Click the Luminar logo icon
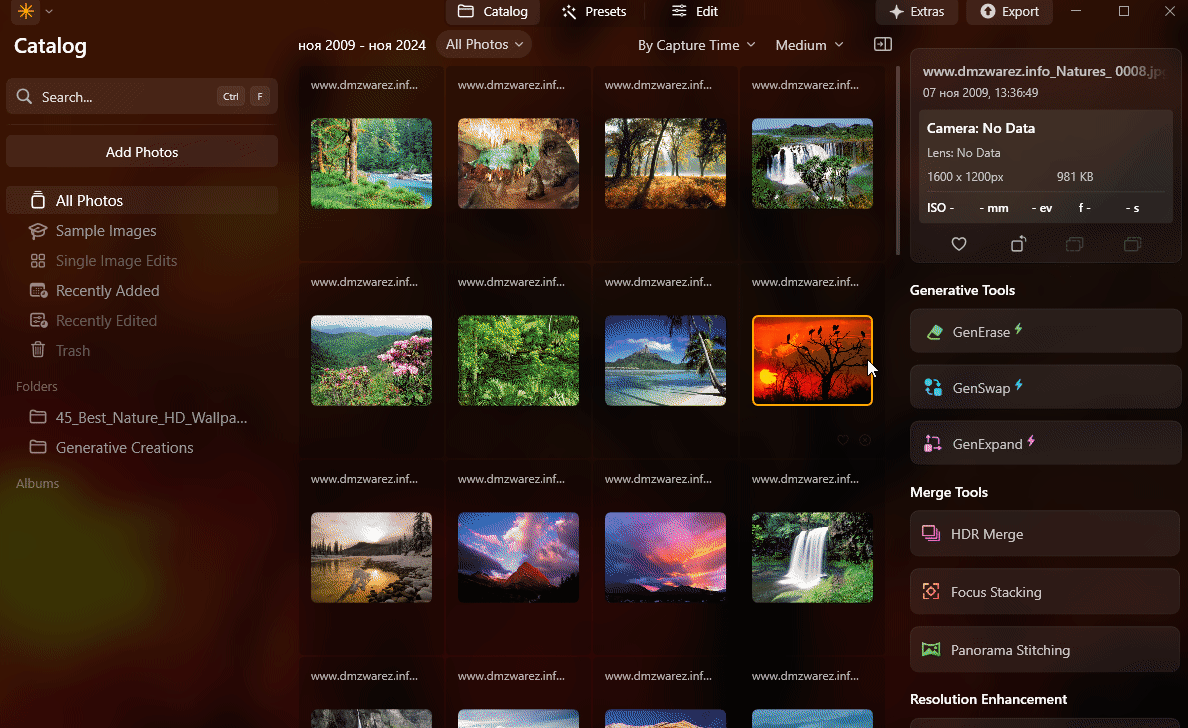Viewport: 1188px width, 728px height. (26, 11)
